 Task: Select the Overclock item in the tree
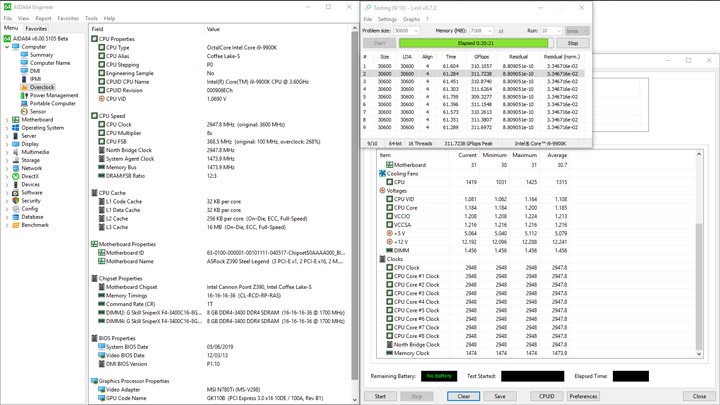click(41, 87)
